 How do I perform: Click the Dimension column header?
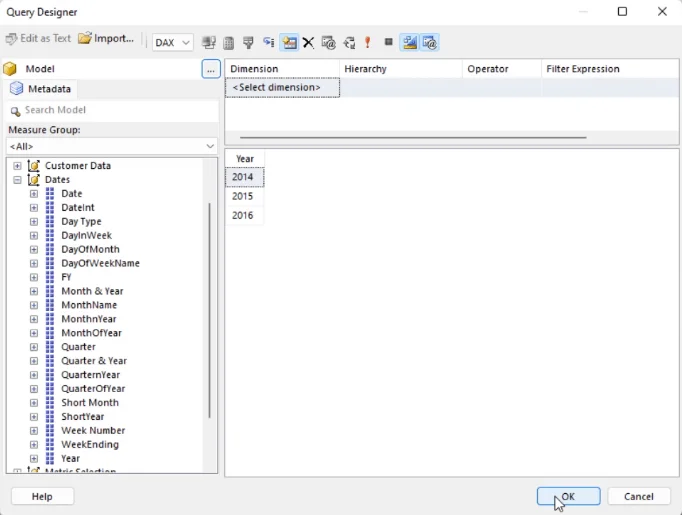pos(282,69)
